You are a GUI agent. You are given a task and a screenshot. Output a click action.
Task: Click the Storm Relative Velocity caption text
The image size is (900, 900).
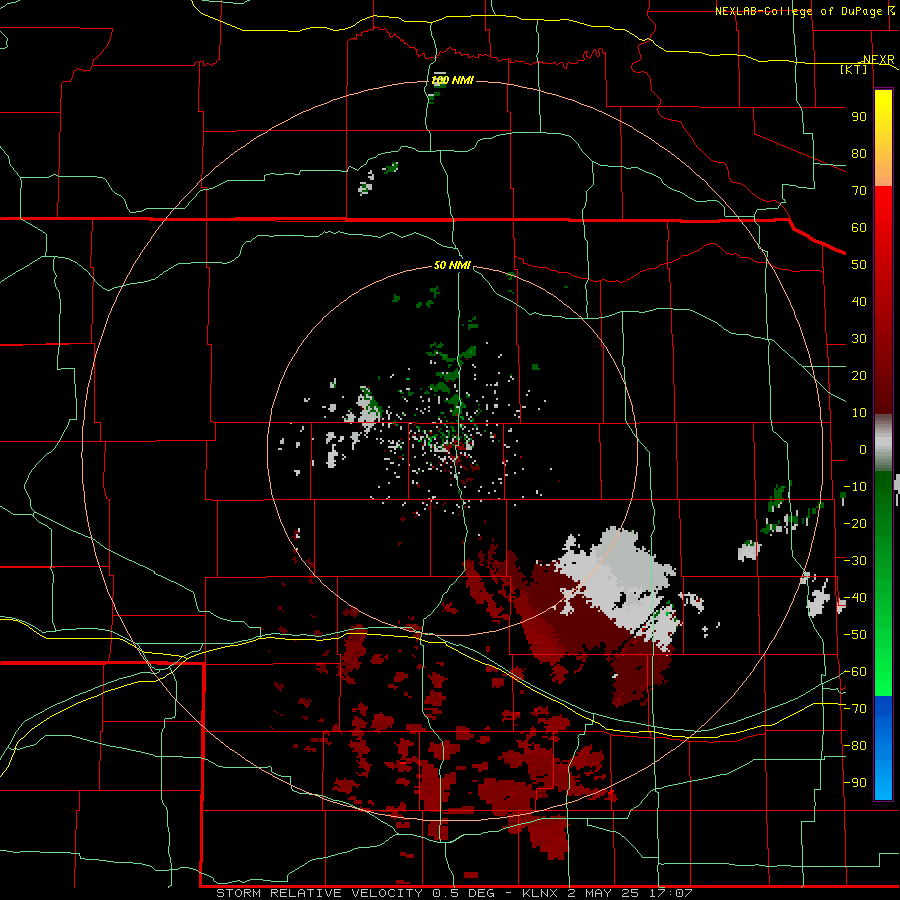click(x=454, y=893)
